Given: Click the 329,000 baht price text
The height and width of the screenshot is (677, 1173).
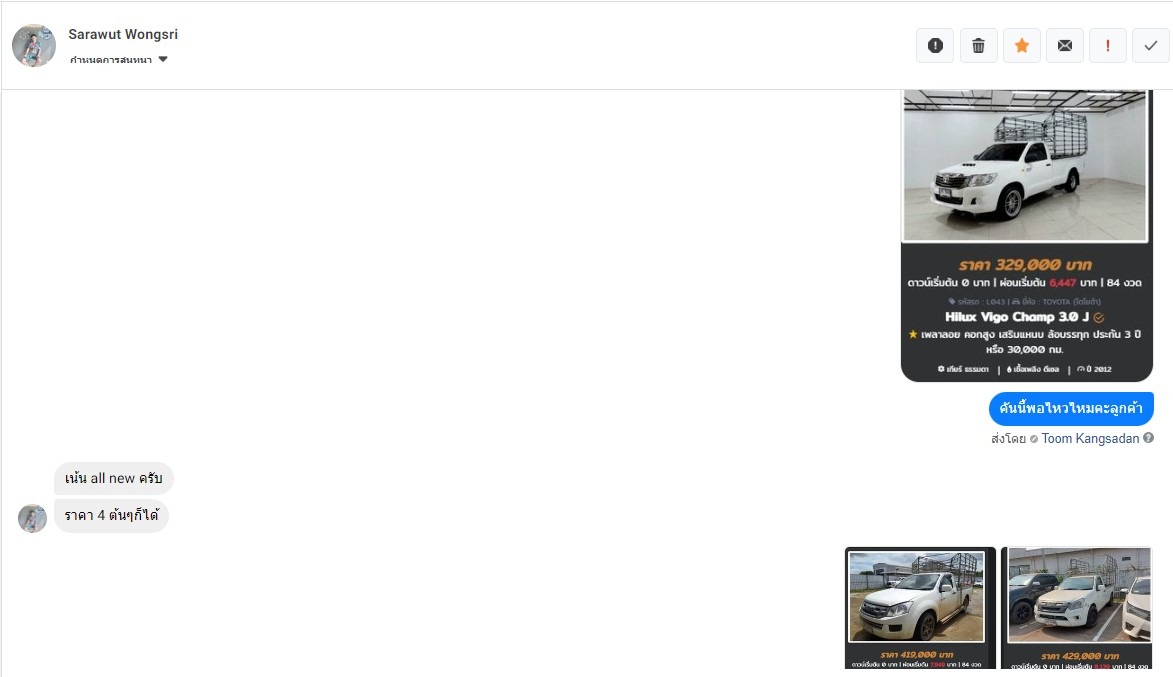Looking at the screenshot, I should [1025, 265].
